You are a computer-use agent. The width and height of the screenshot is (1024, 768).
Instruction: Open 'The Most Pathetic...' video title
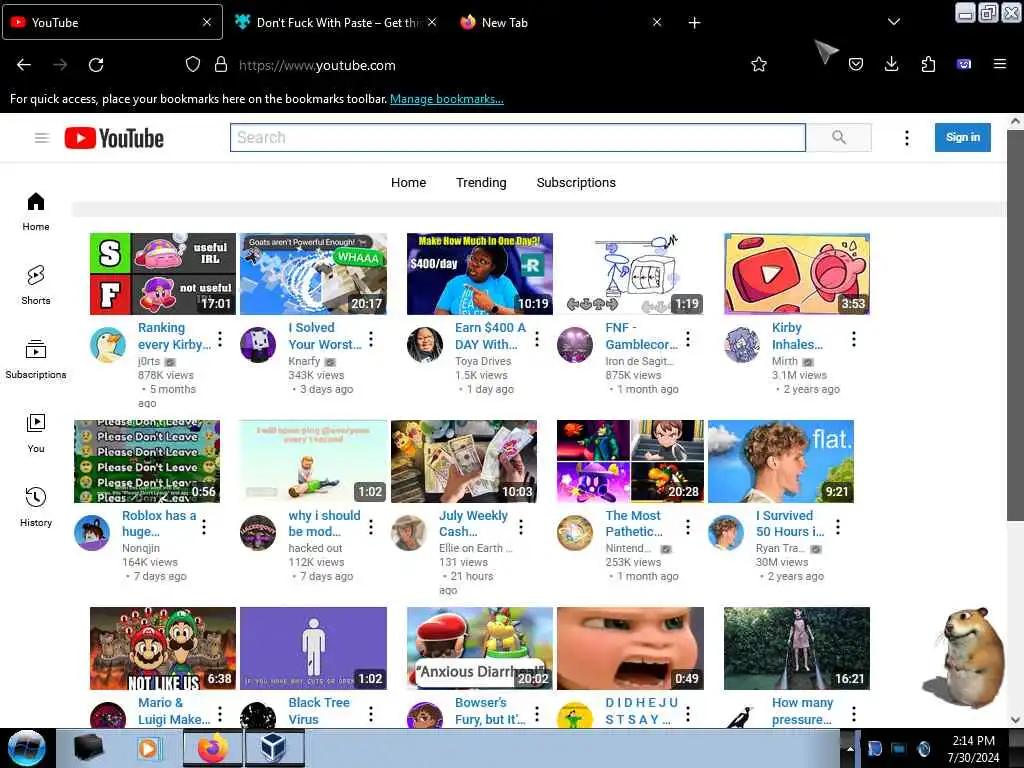pyautogui.click(x=633, y=523)
